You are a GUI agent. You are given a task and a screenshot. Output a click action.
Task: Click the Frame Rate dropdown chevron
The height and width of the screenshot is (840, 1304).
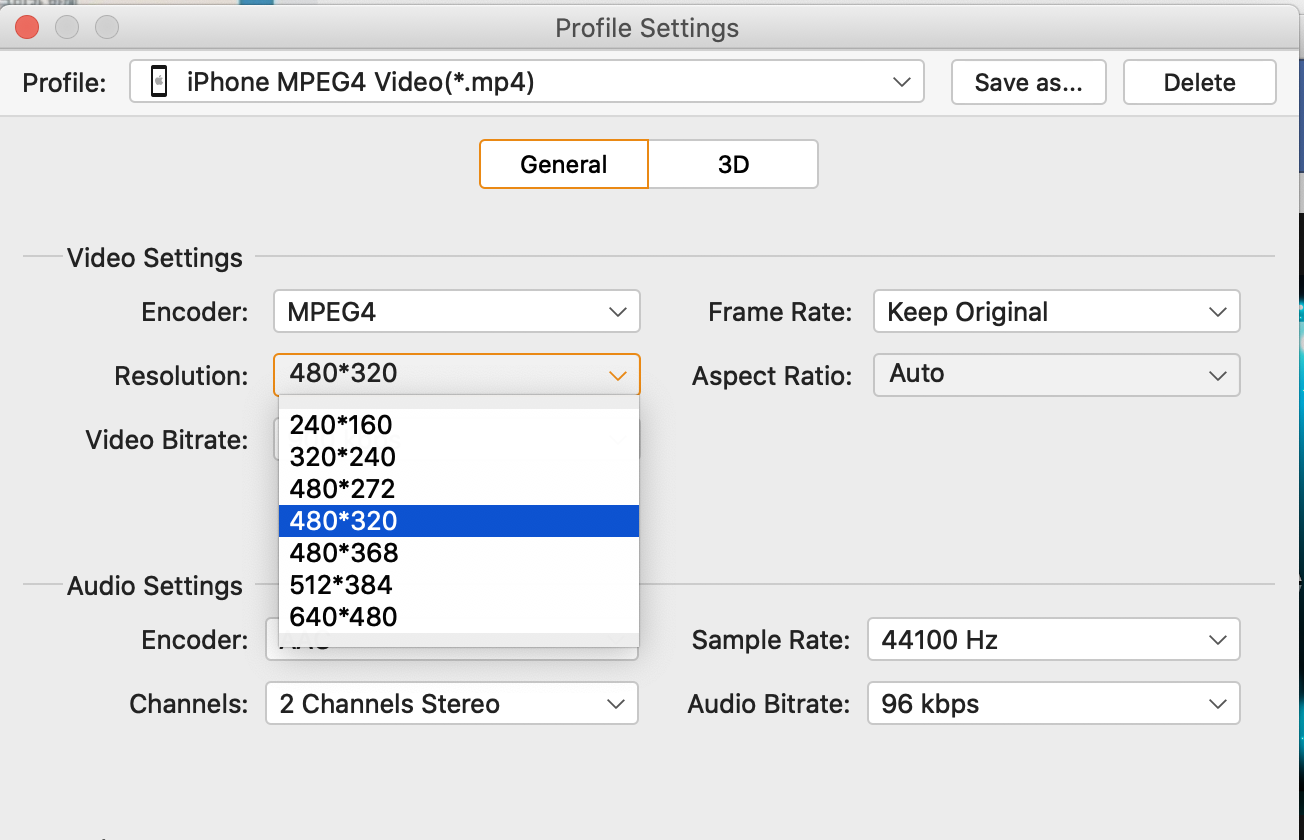click(1217, 312)
